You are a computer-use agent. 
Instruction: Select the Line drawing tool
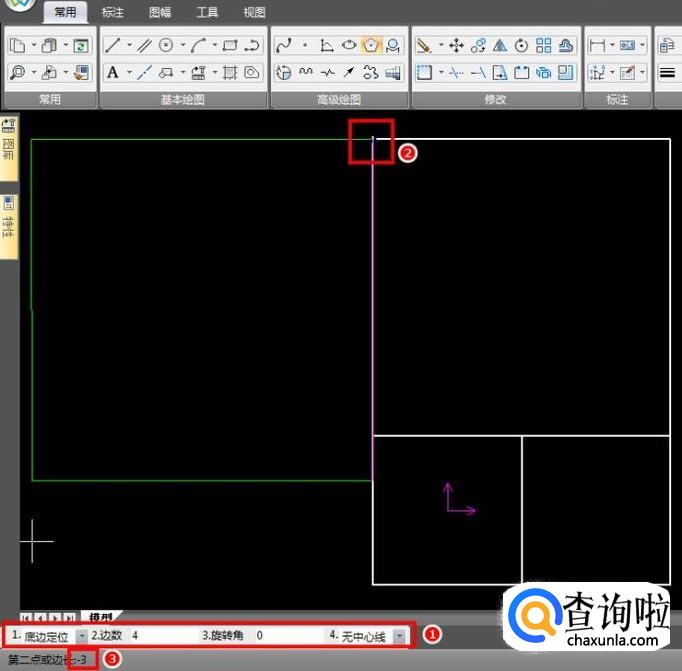click(x=113, y=45)
